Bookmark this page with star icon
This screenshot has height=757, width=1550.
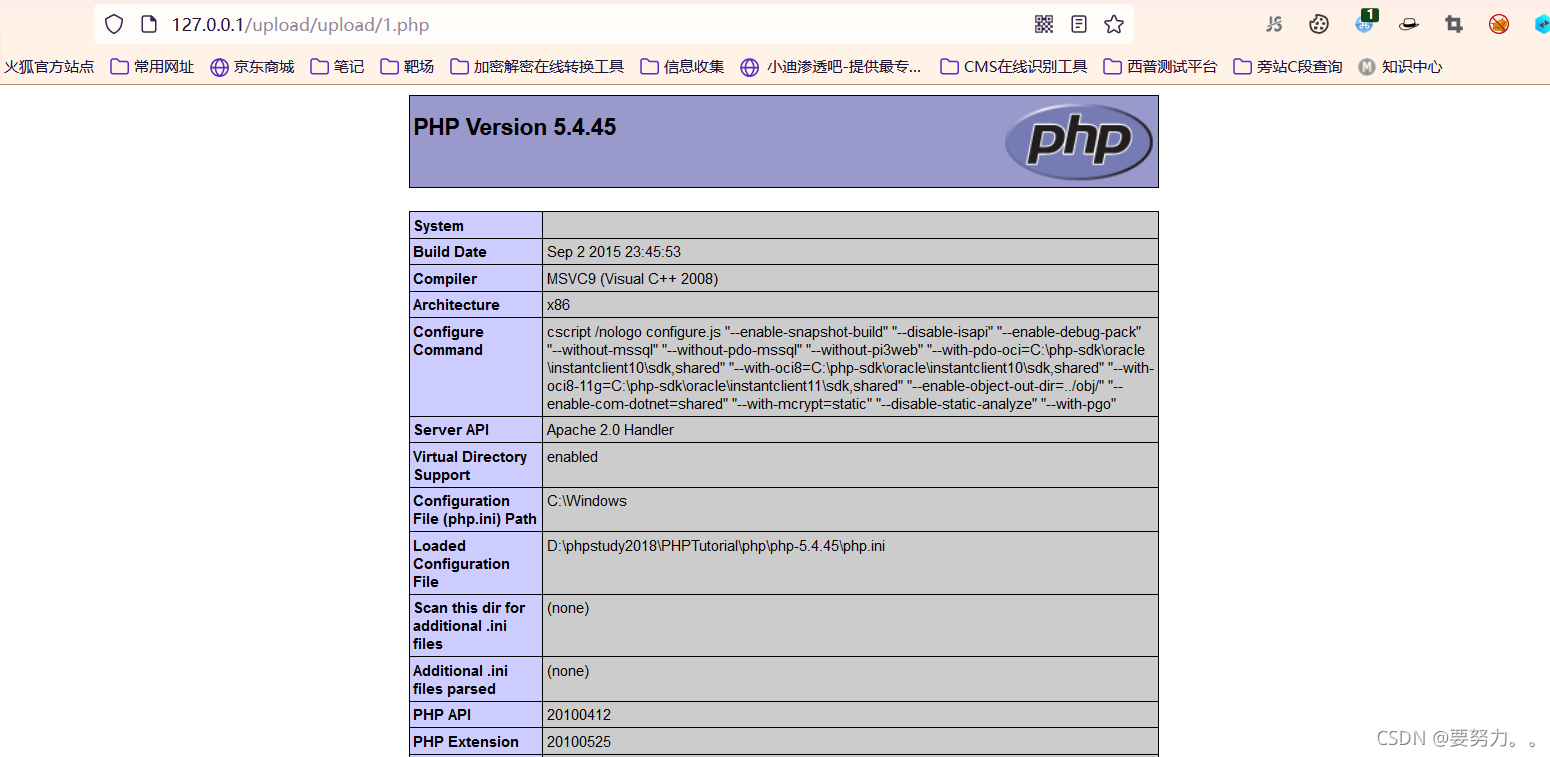pyautogui.click(x=1114, y=24)
